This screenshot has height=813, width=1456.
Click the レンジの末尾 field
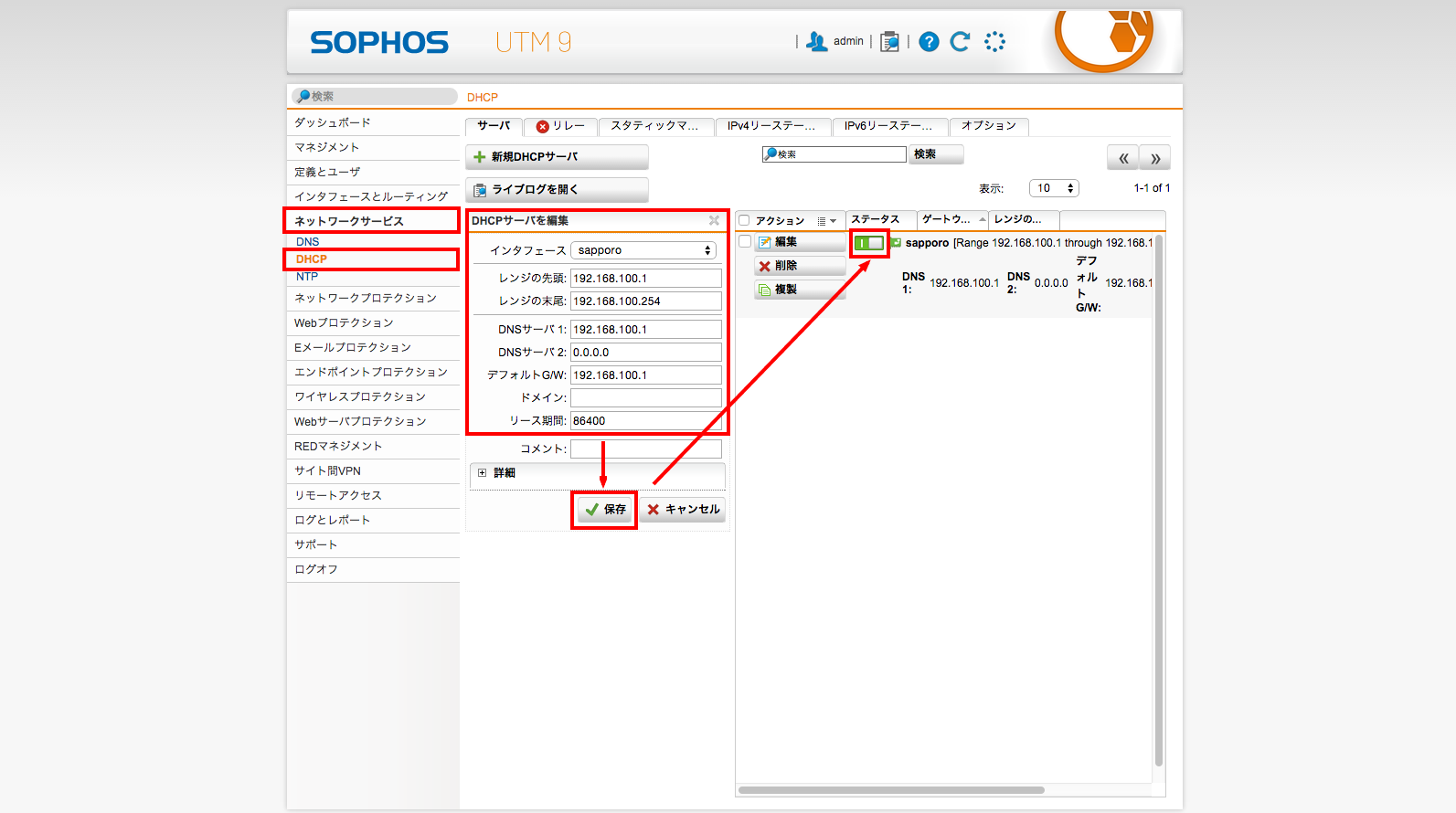645,301
